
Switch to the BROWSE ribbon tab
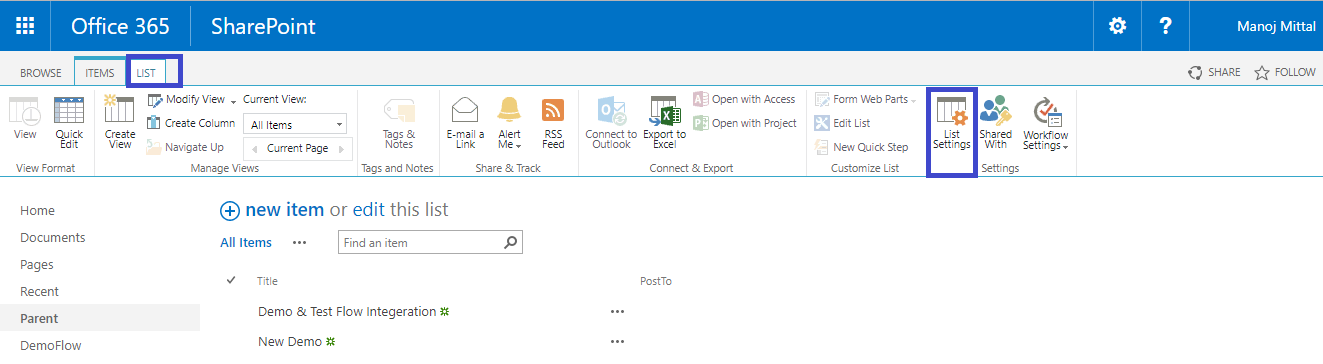coord(41,73)
